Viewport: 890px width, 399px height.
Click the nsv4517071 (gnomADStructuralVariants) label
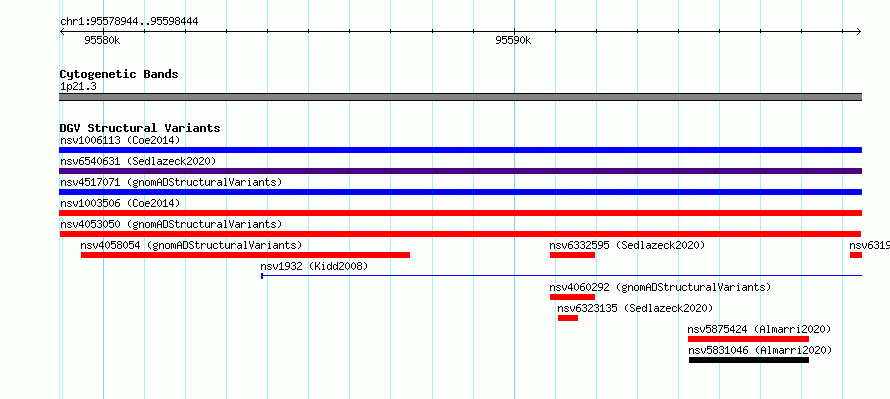pyautogui.click(x=171, y=182)
